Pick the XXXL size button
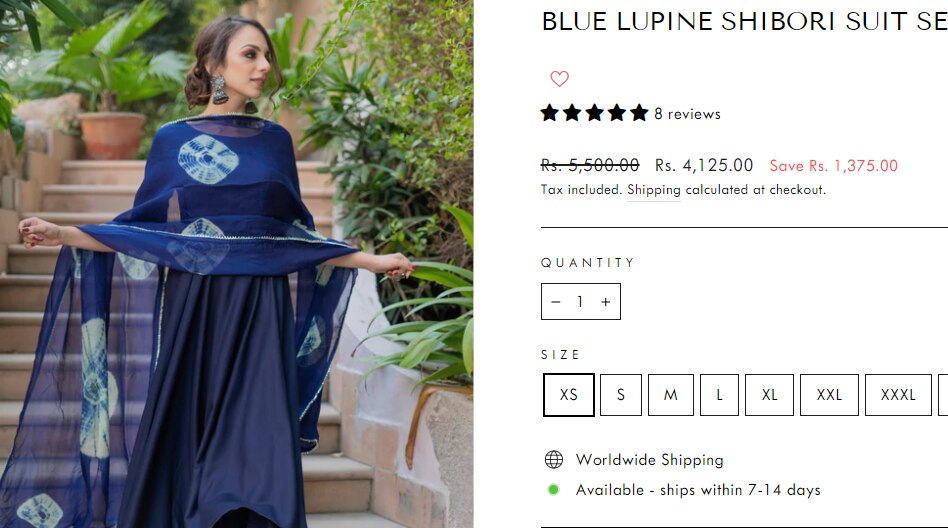This screenshot has width=948, height=528. [x=898, y=395]
